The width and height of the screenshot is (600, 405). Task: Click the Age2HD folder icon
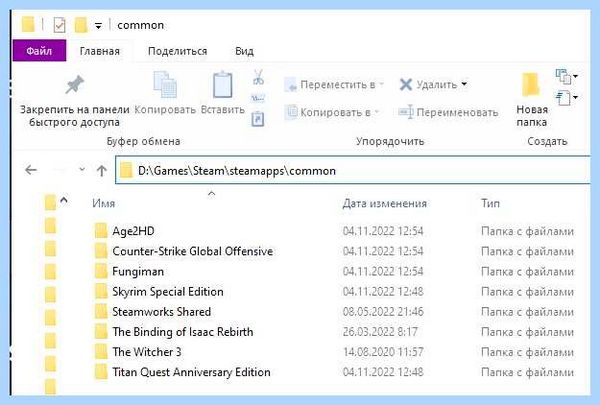tap(101, 231)
